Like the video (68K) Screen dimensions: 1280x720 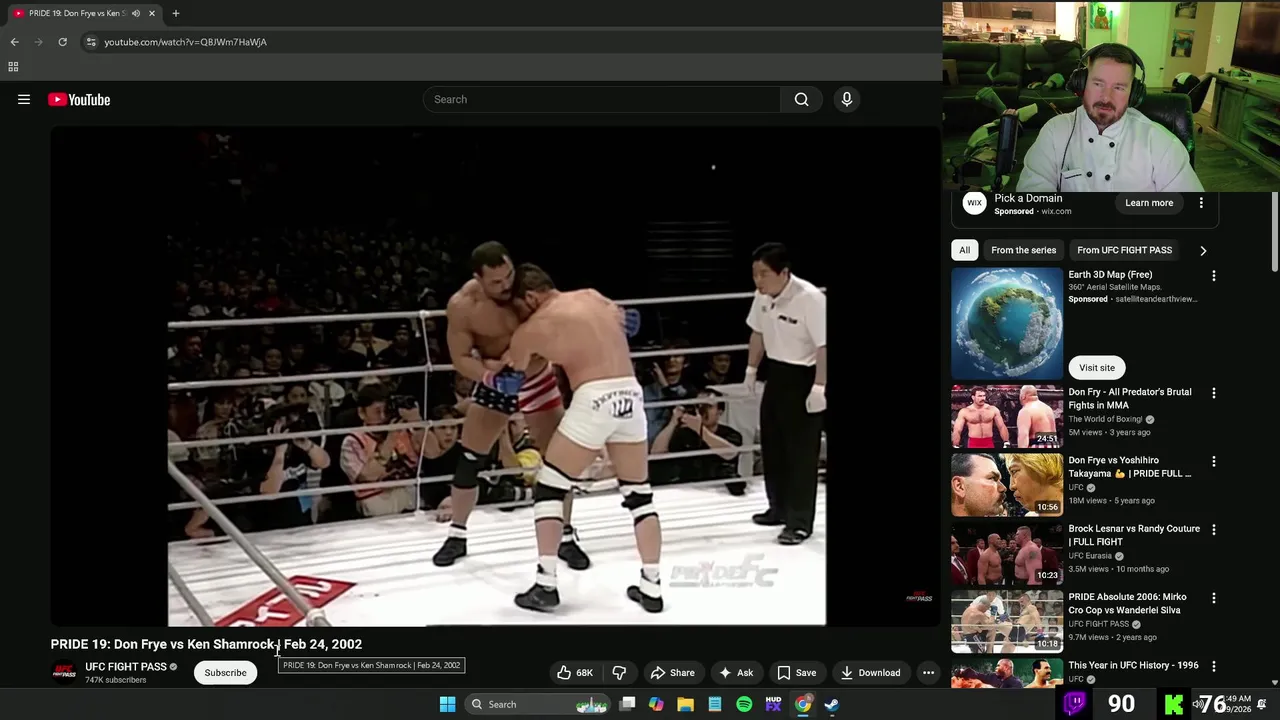tap(576, 673)
